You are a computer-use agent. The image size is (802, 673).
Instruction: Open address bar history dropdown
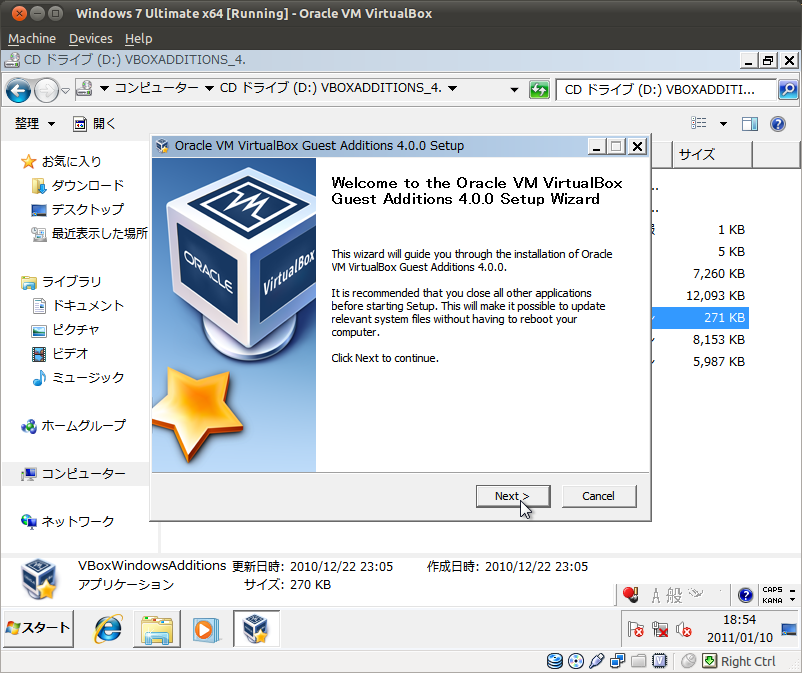pos(514,90)
